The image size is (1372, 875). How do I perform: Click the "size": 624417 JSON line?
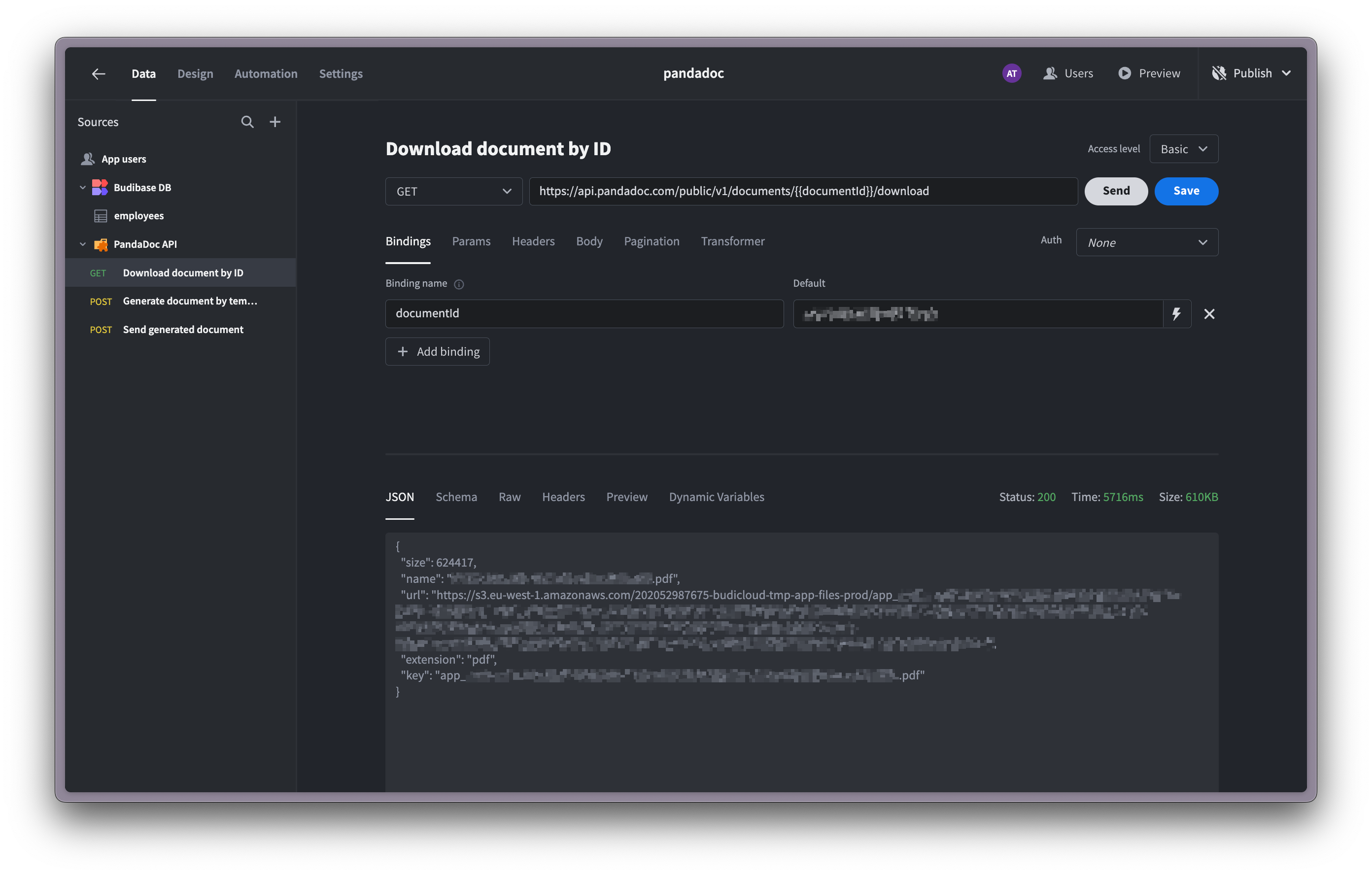[x=438, y=562]
